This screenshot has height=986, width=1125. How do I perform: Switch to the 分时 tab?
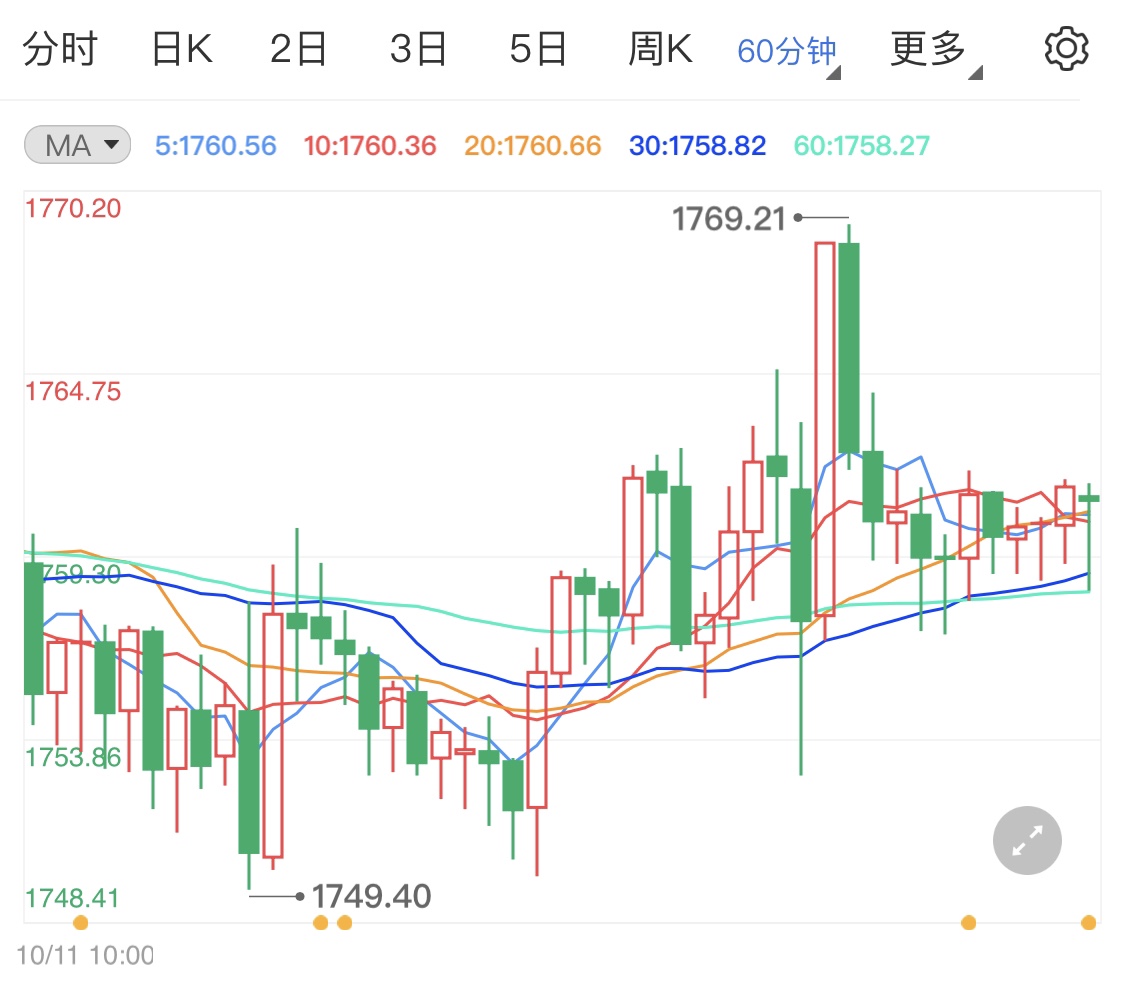coord(60,49)
